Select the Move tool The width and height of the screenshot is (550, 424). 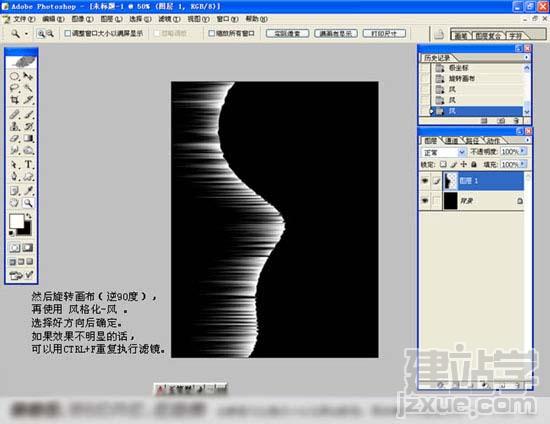tap(28, 76)
